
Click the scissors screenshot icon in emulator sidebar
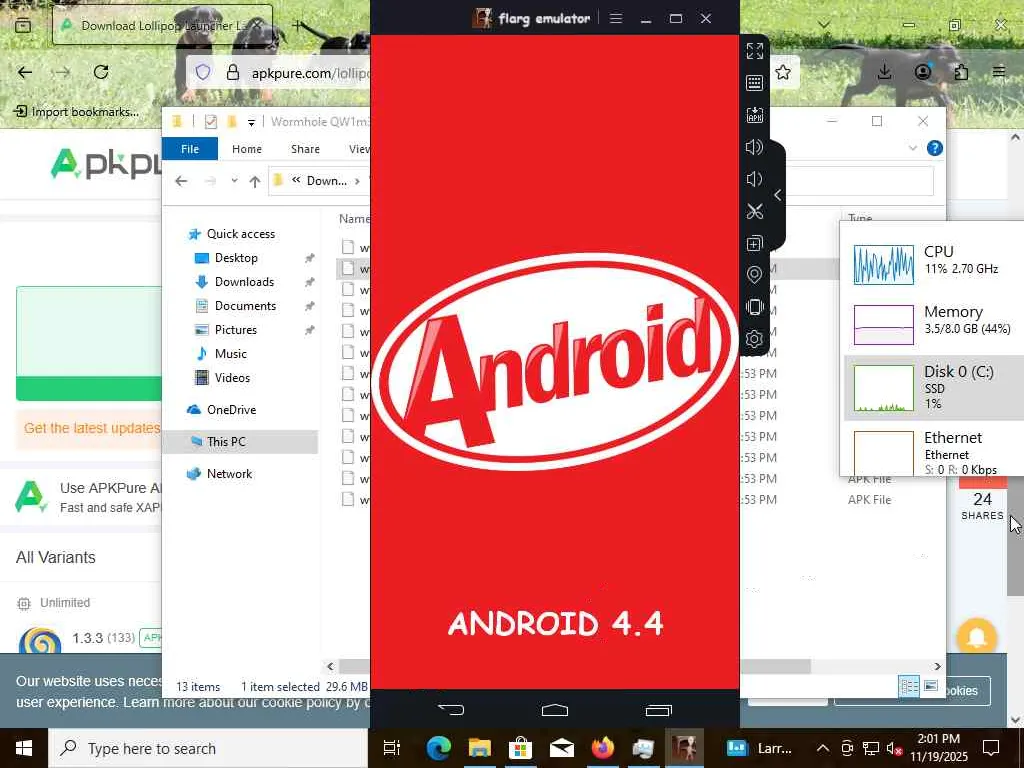click(754, 211)
